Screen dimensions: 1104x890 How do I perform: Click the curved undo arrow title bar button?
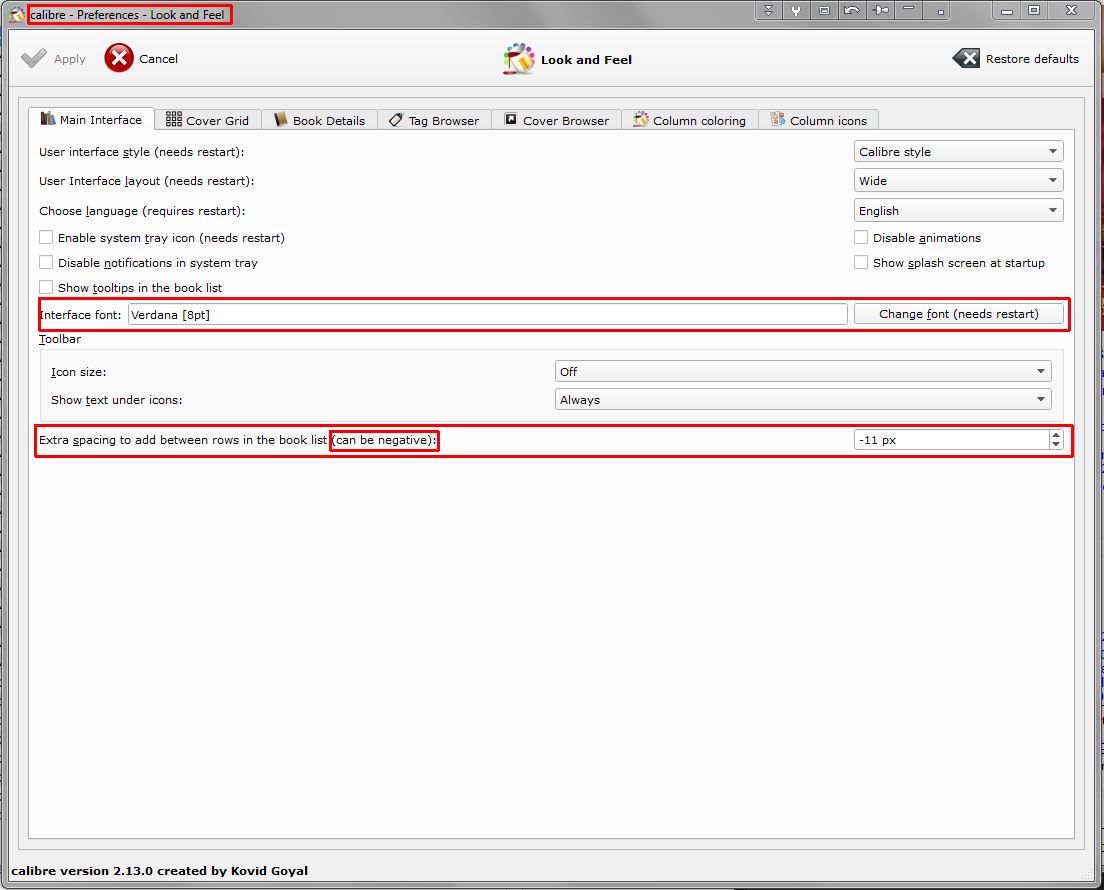pos(852,10)
